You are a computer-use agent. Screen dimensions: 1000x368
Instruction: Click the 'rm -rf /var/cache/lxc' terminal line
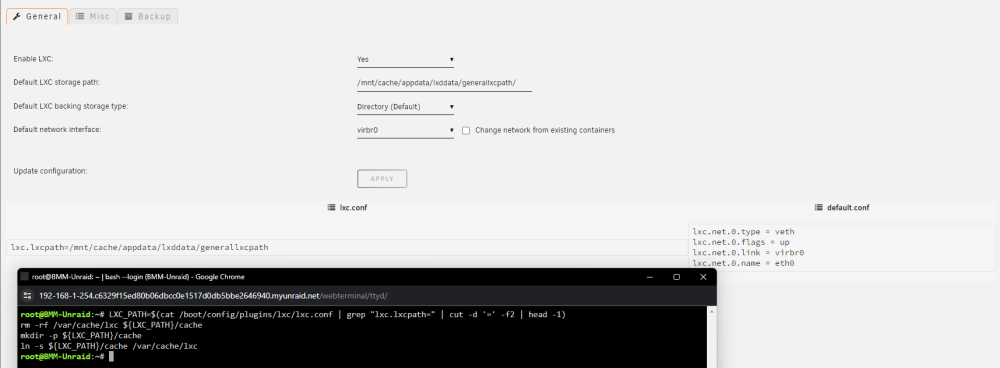click(x=112, y=325)
